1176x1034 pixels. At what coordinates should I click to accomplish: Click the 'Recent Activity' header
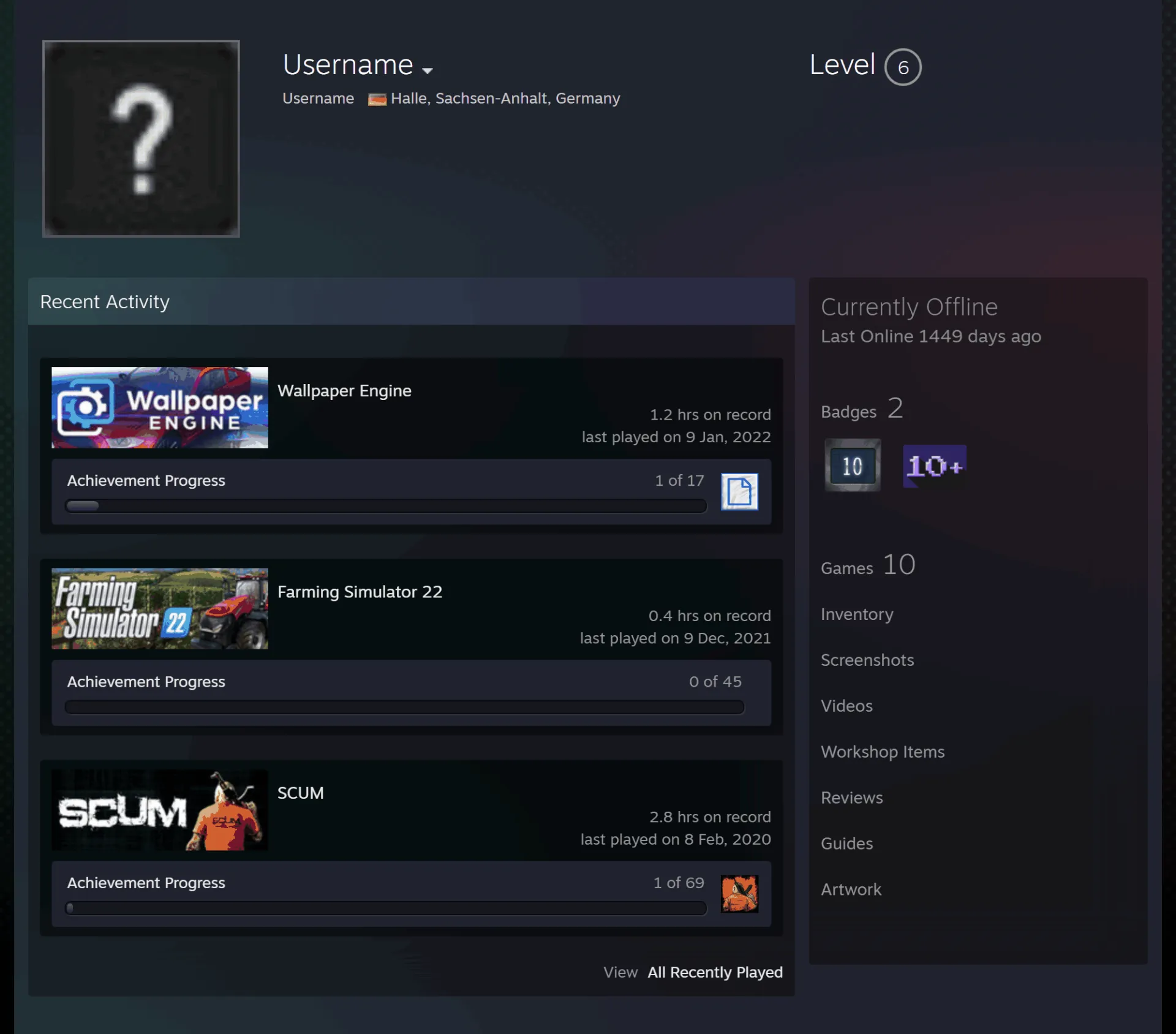tap(105, 302)
